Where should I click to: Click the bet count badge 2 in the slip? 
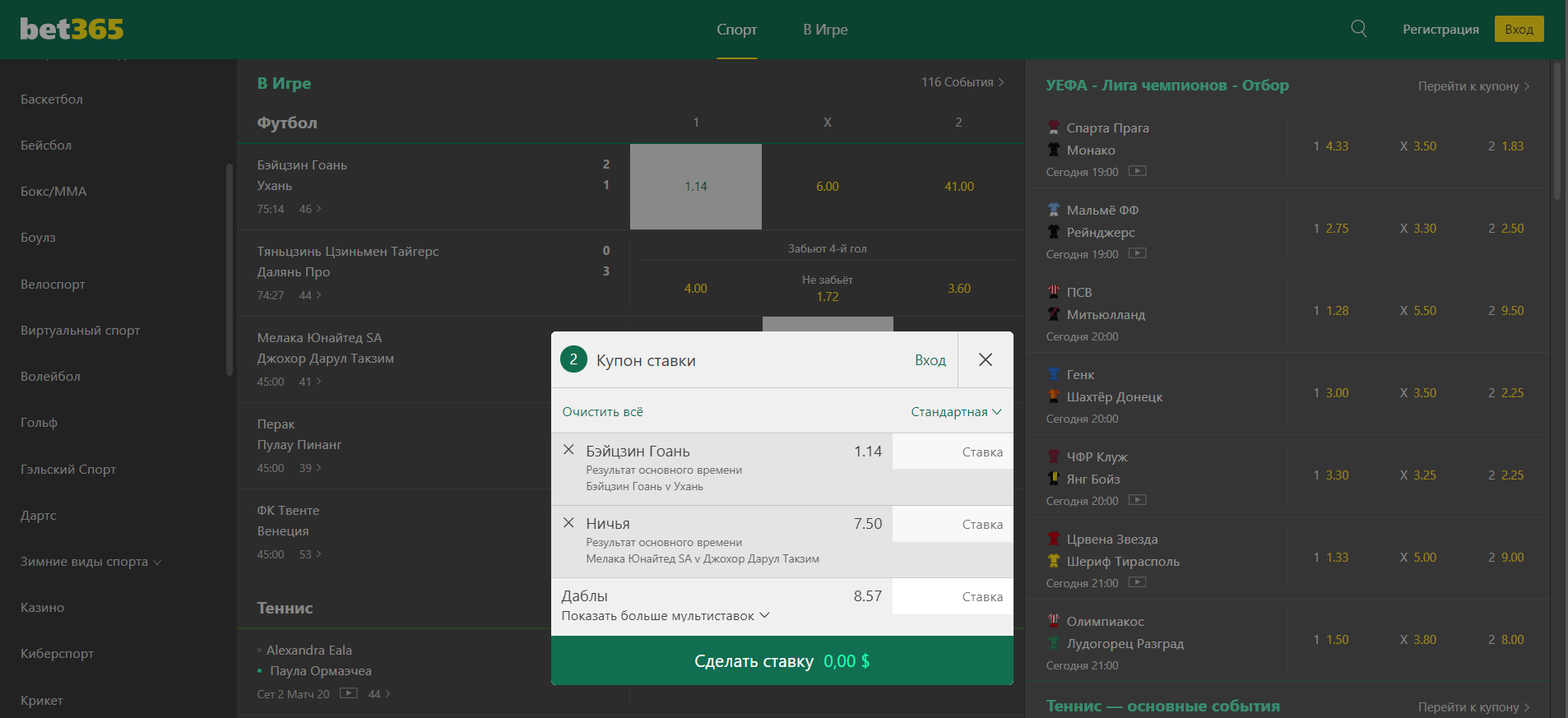click(573, 359)
